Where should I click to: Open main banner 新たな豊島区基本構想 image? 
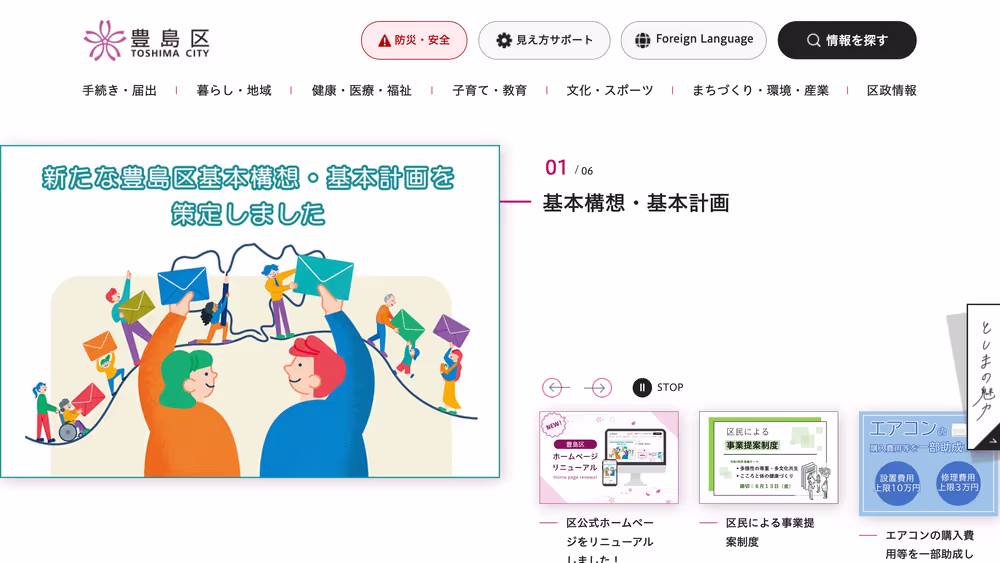[250, 312]
